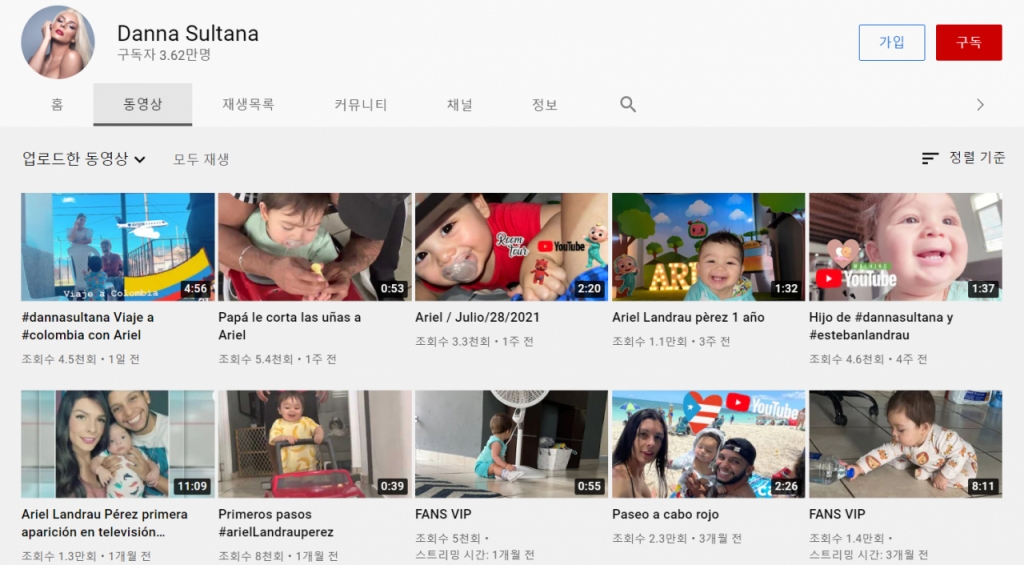Expand the 업로드한 동영상 dropdown

click(84, 159)
